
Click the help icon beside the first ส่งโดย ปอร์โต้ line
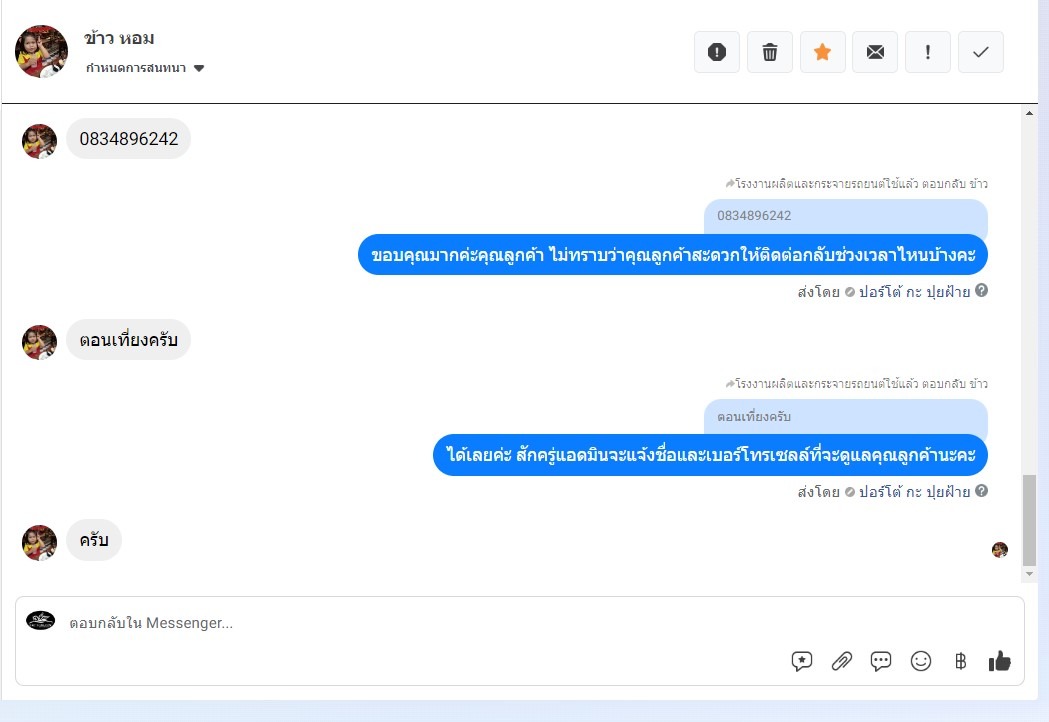click(981, 290)
